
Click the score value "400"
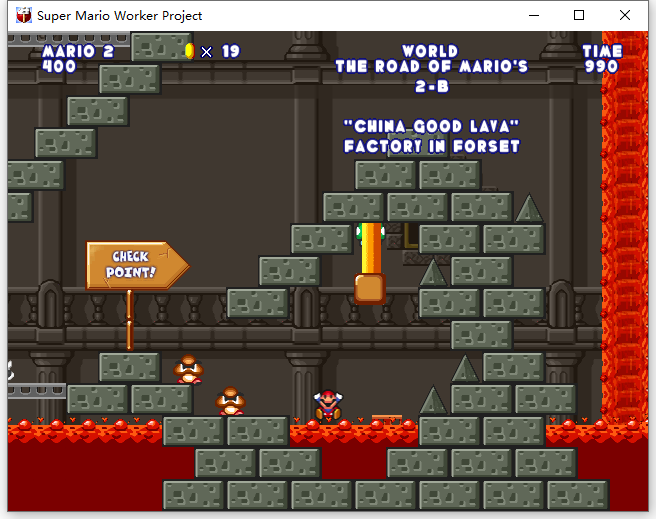point(59,66)
